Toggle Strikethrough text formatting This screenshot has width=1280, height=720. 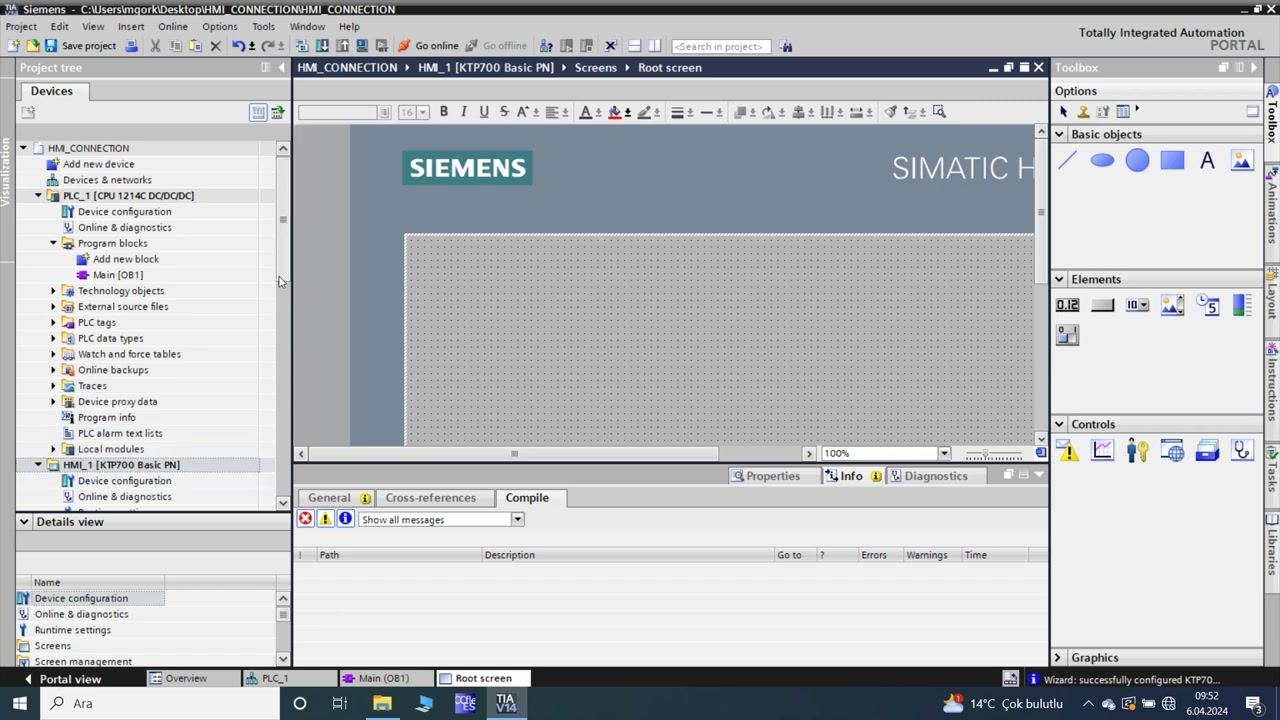(504, 112)
